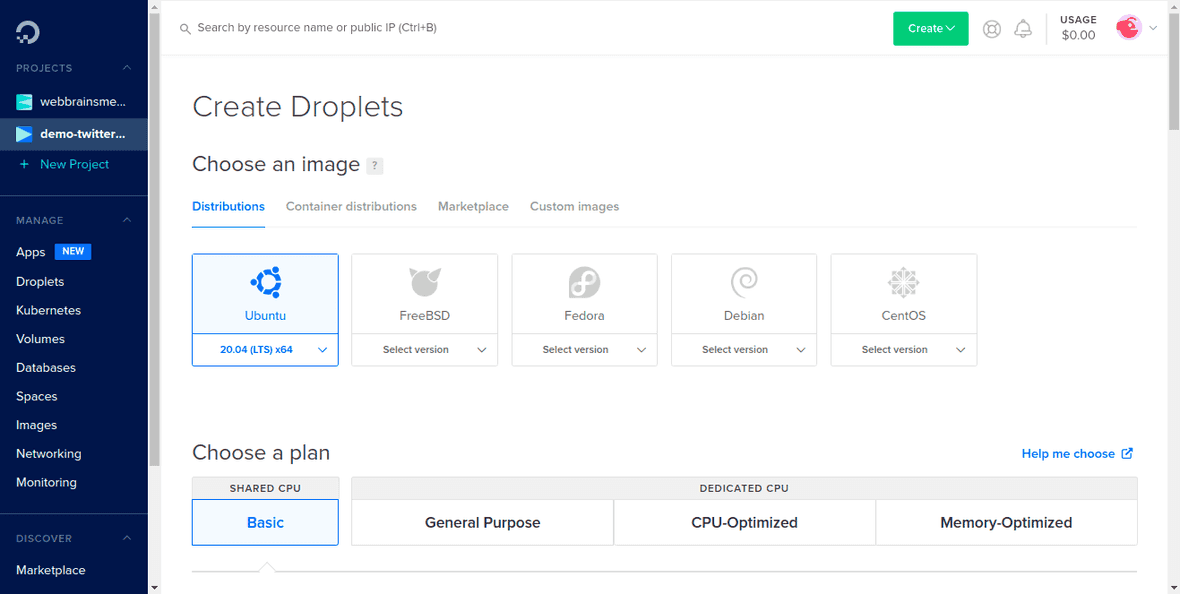Switch to the Marketplace image tab
This screenshot has height=594, width=1180.
pyautogui.click(x=473, y=206)
